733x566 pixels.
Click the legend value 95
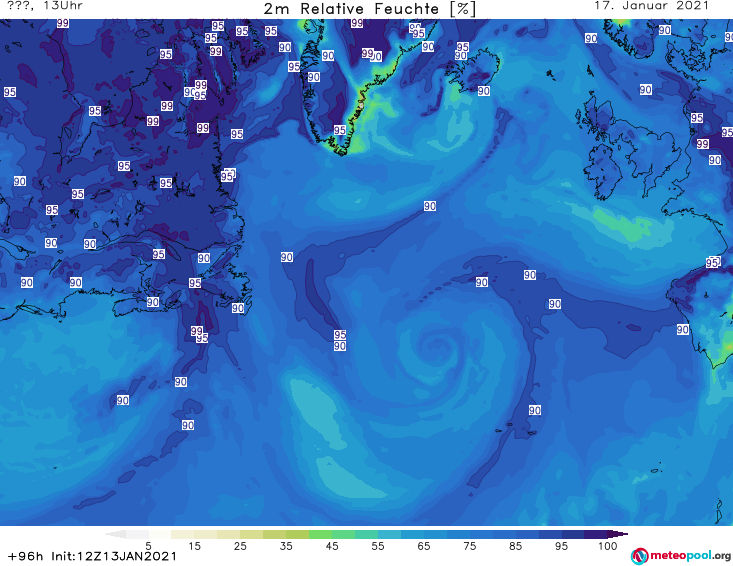(561, 546)
